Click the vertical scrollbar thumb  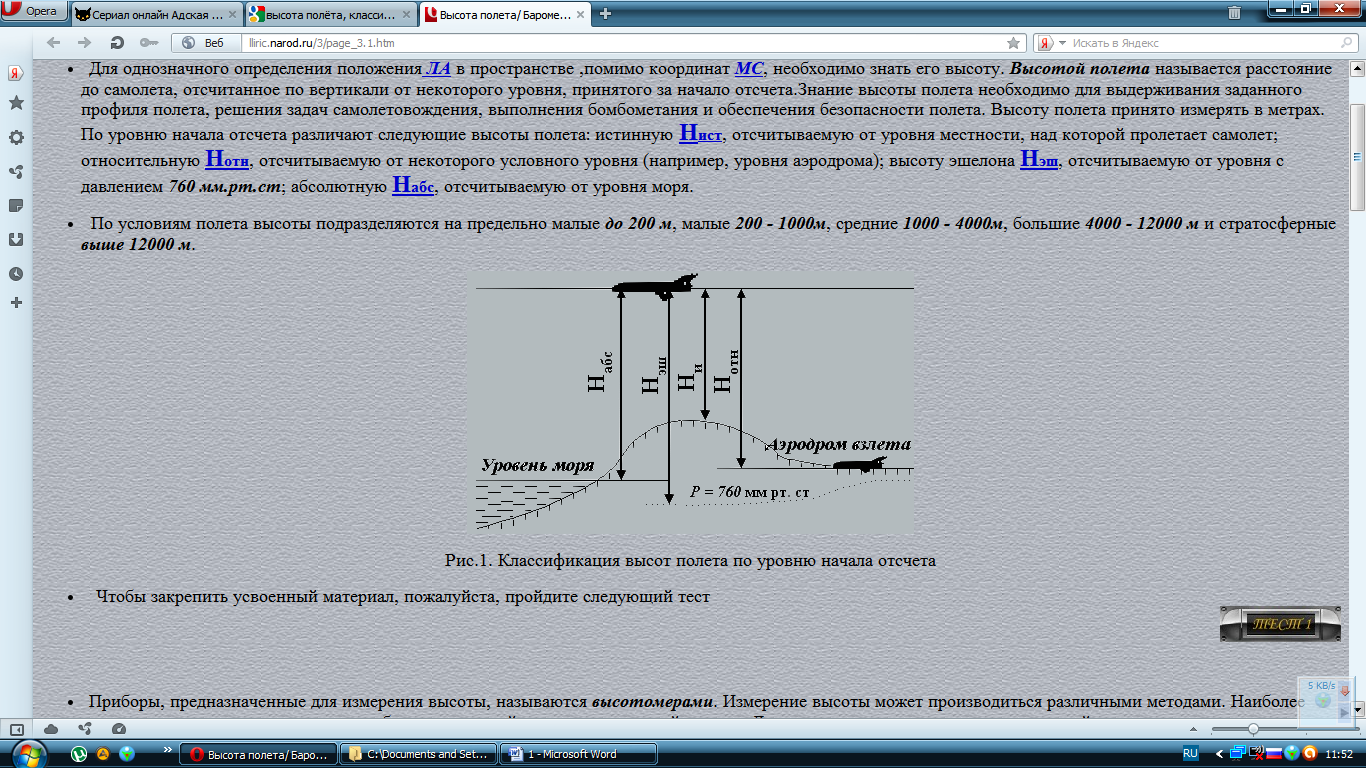coord(1357,156)
